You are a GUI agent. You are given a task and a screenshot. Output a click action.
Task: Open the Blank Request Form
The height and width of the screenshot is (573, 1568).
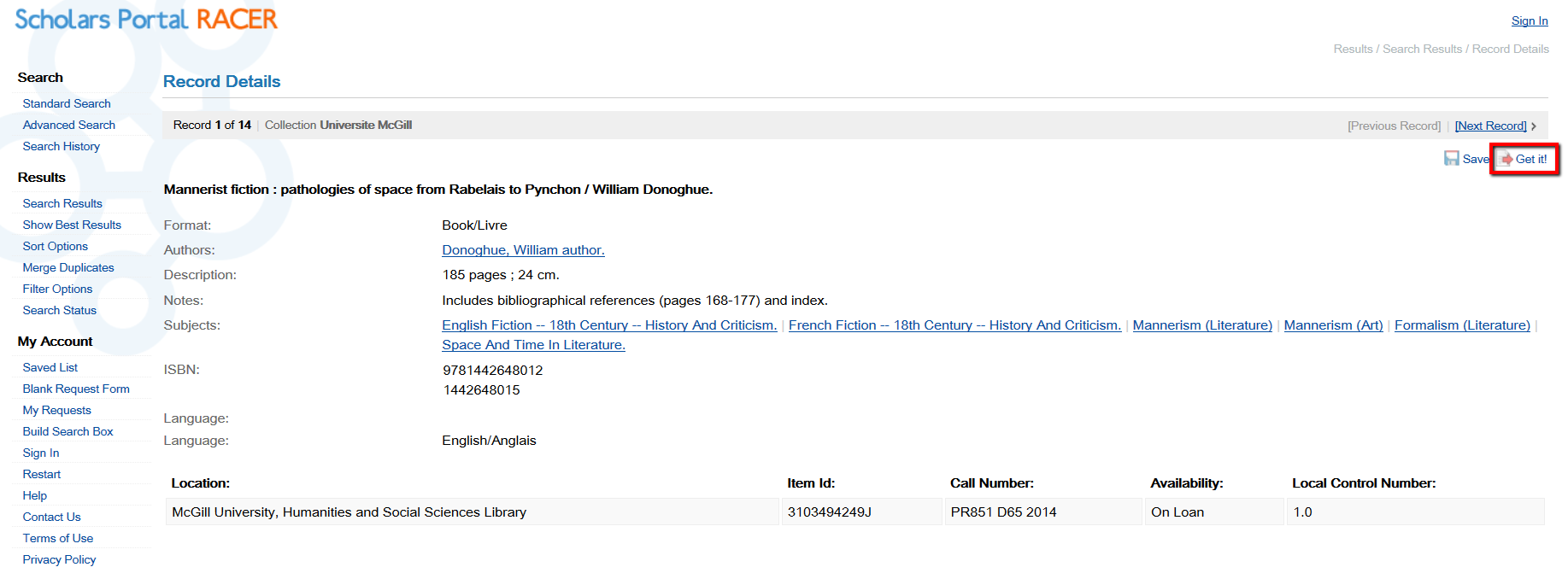pos(76,389)
